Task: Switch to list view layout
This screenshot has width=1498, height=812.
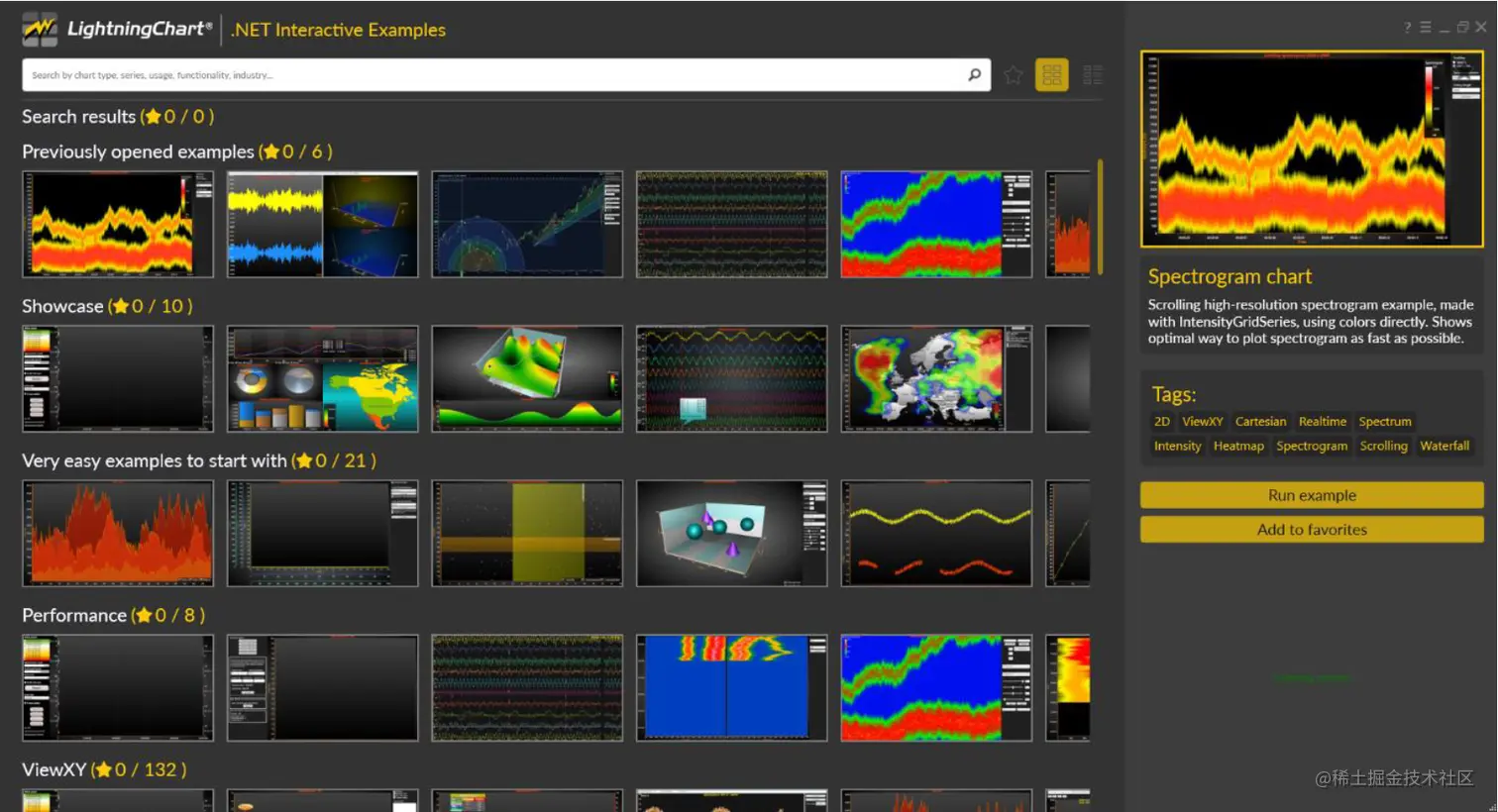Action: 1093,74
